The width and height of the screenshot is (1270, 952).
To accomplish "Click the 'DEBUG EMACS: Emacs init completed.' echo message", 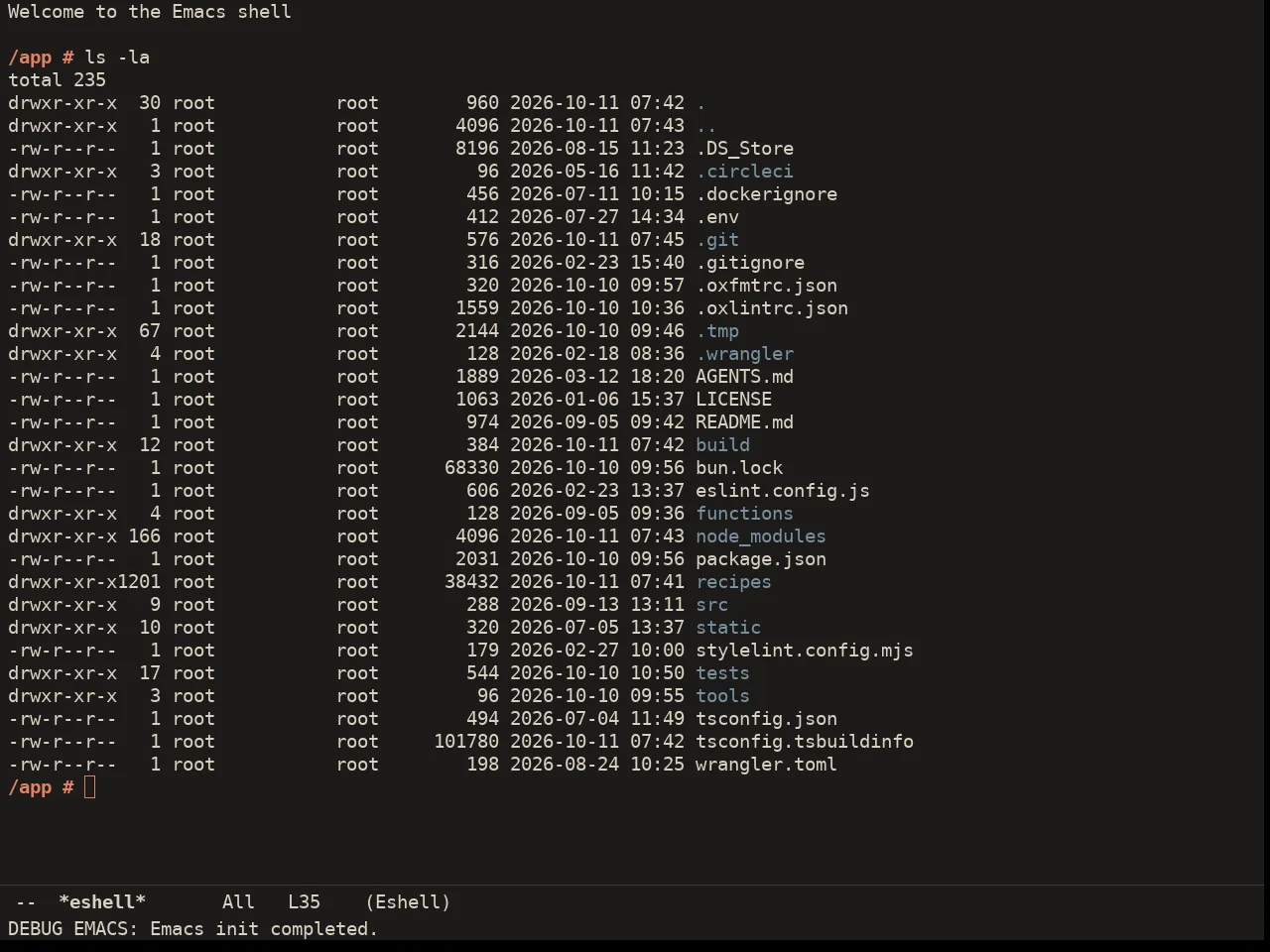I will [193, 929].
